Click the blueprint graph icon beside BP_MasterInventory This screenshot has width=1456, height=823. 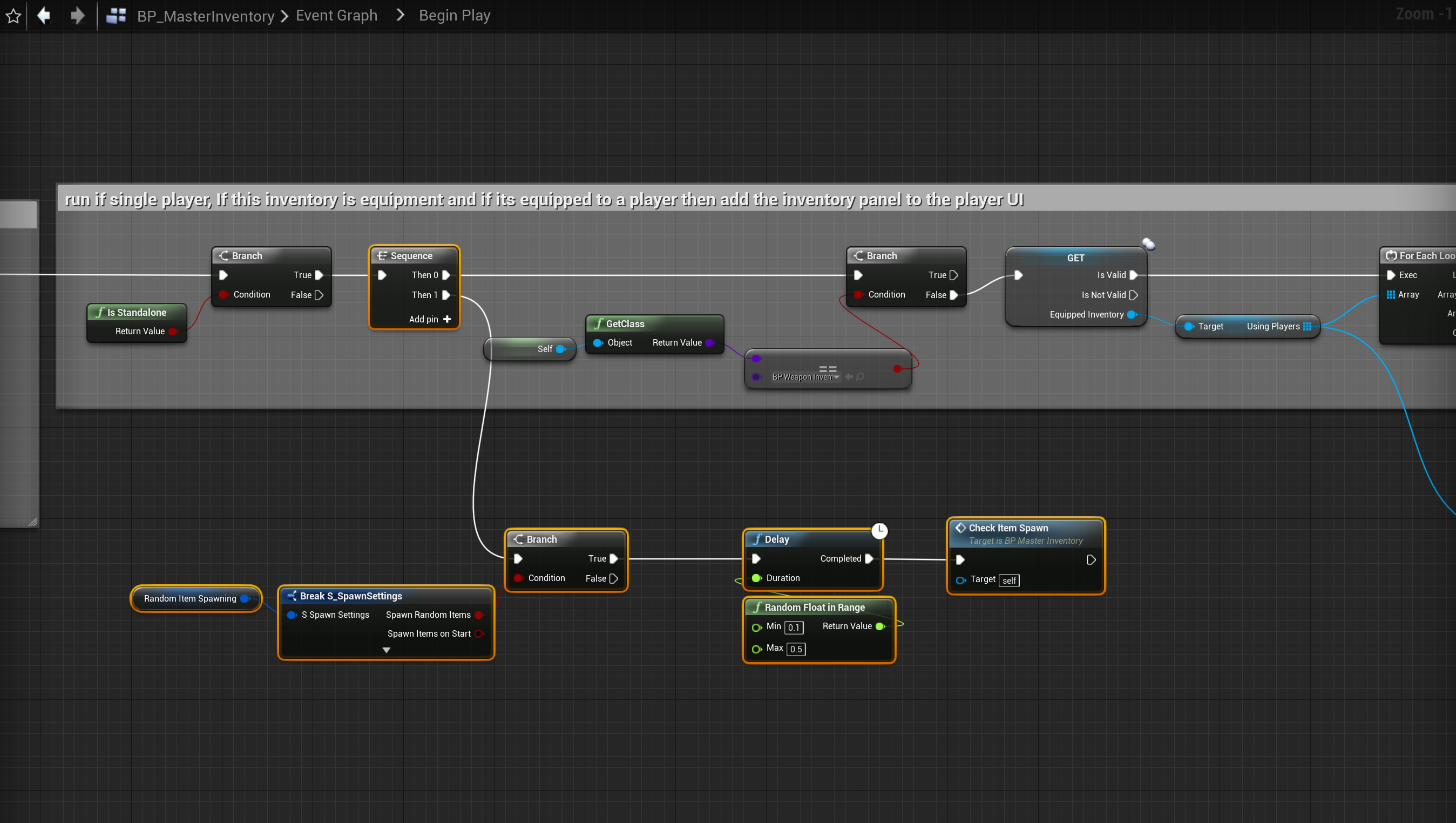coord(116,16)
